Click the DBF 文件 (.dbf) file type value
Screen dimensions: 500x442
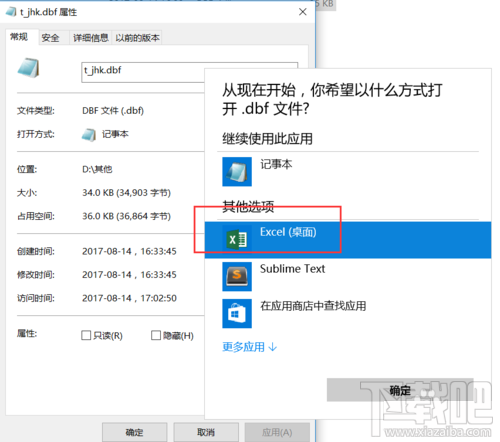113,111
